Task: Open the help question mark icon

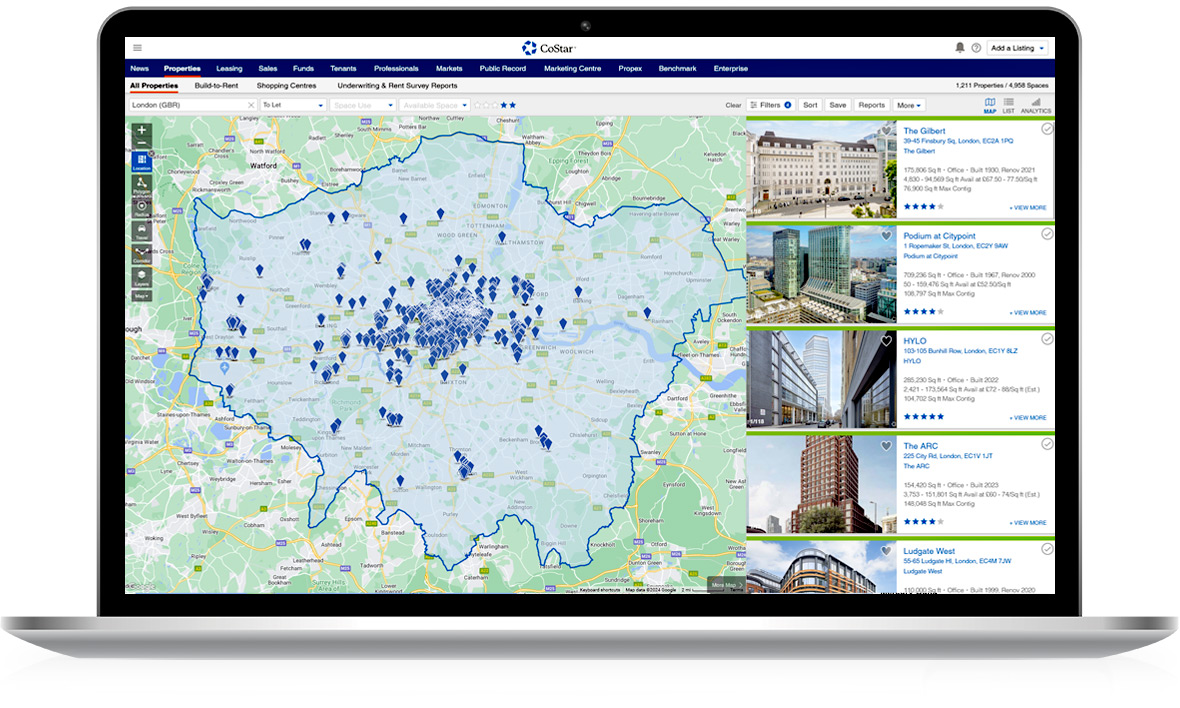Action: 976,48
